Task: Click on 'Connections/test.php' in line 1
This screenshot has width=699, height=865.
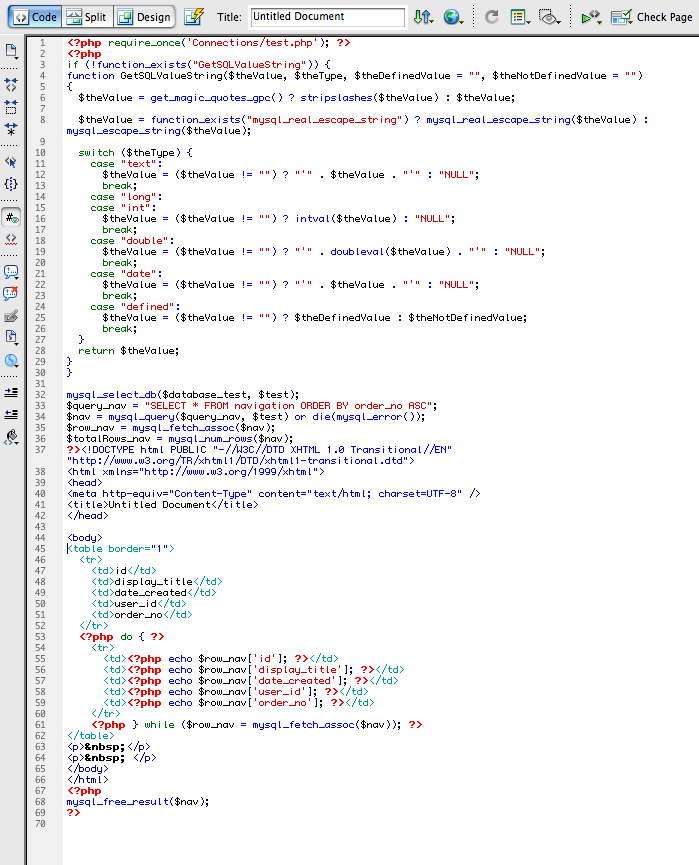Action: click(252, 43)
